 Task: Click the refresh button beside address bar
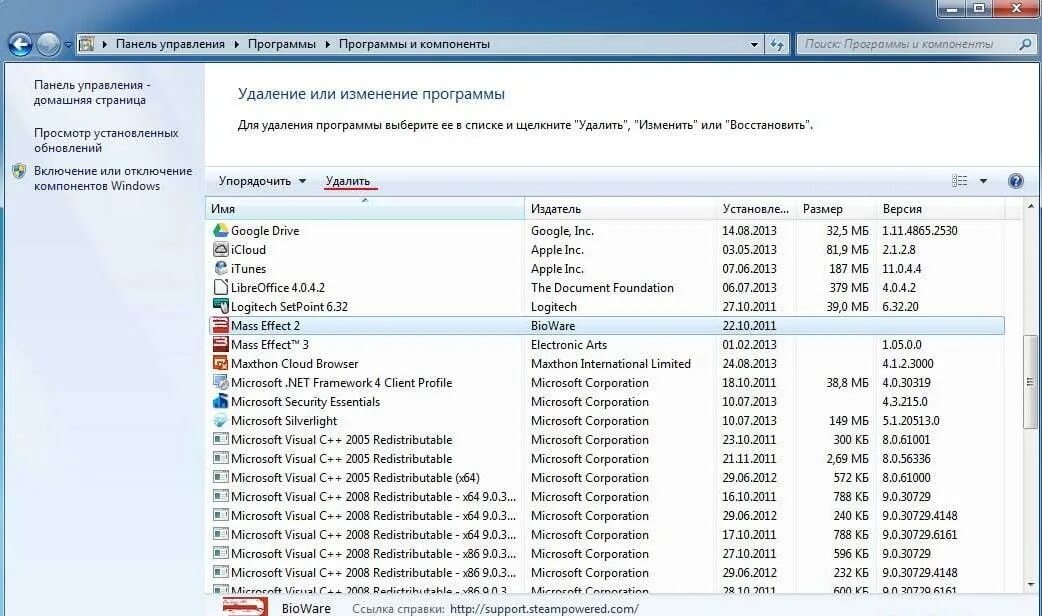776,45
